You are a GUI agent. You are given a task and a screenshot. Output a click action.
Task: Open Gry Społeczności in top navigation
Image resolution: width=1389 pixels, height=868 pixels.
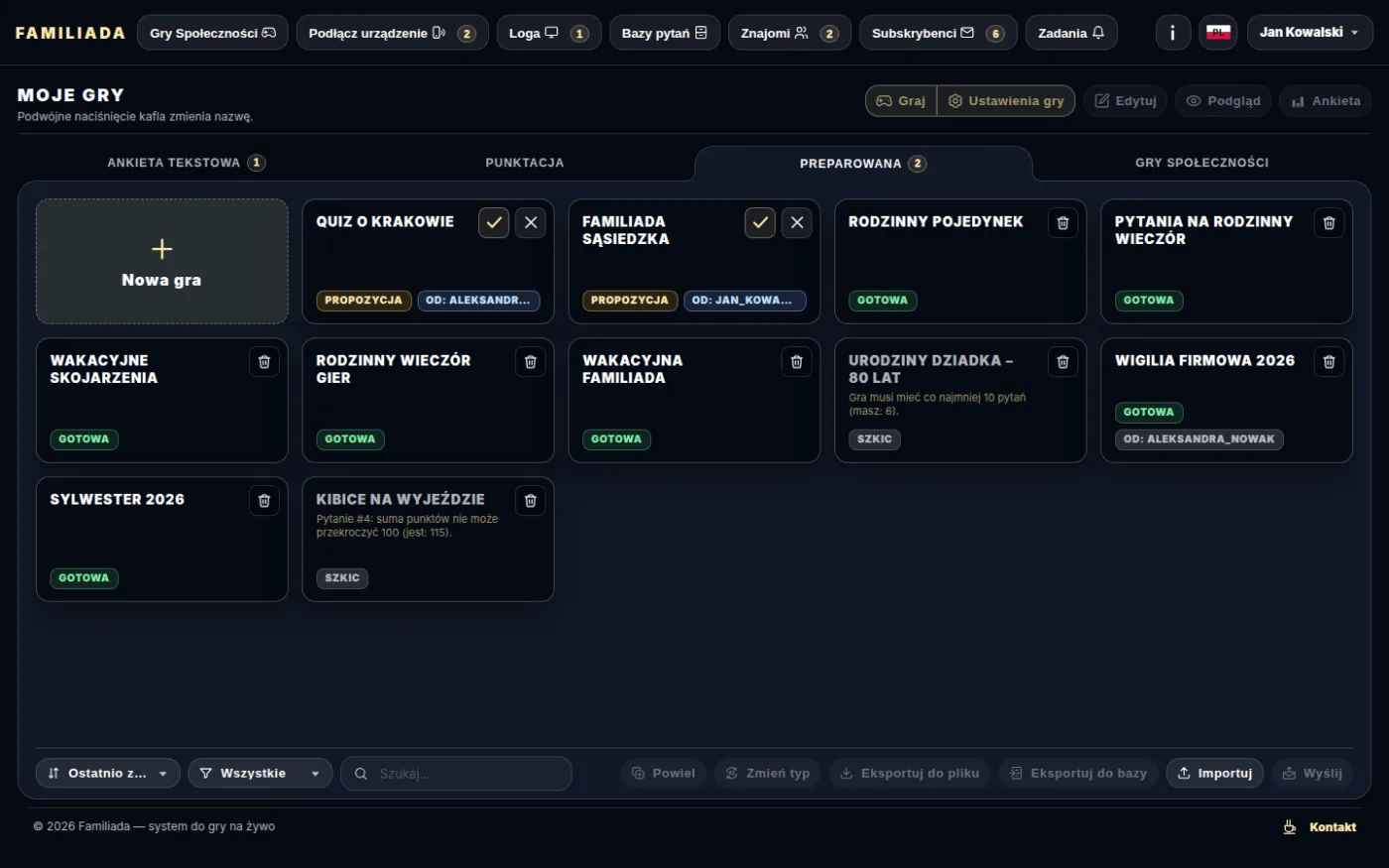tap(212, 33)
